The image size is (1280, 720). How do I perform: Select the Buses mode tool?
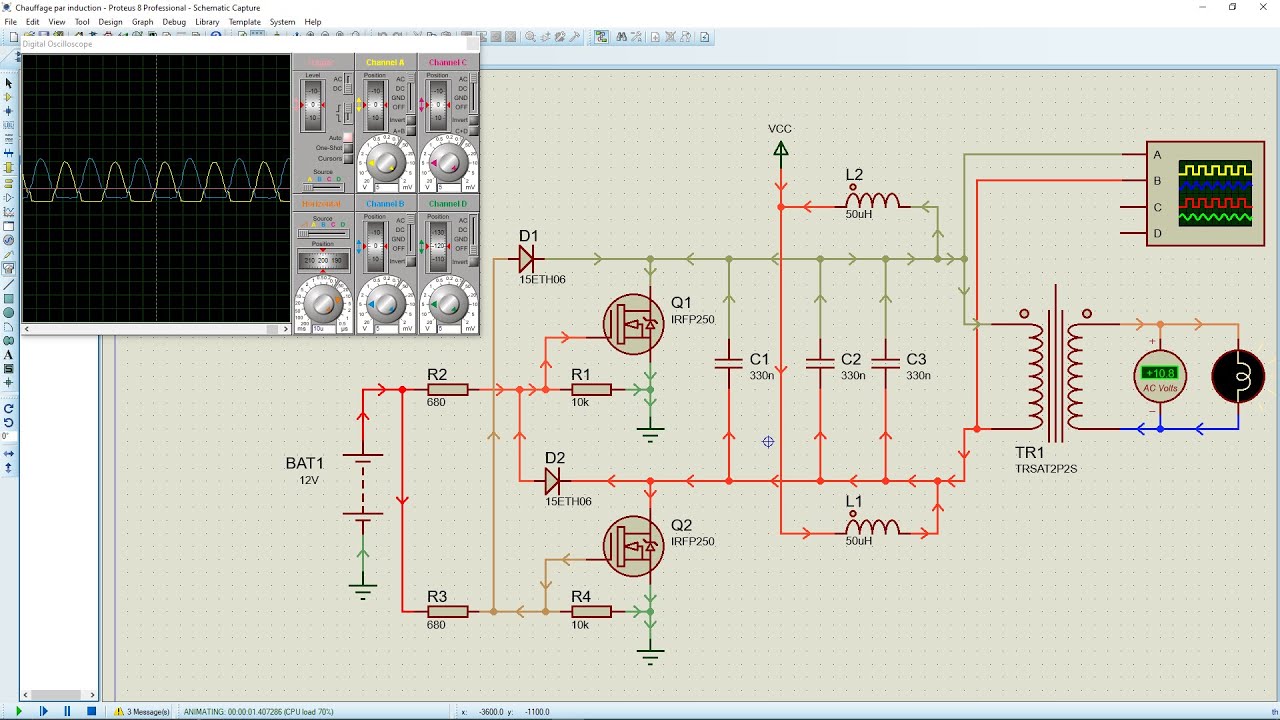[9, 153]
